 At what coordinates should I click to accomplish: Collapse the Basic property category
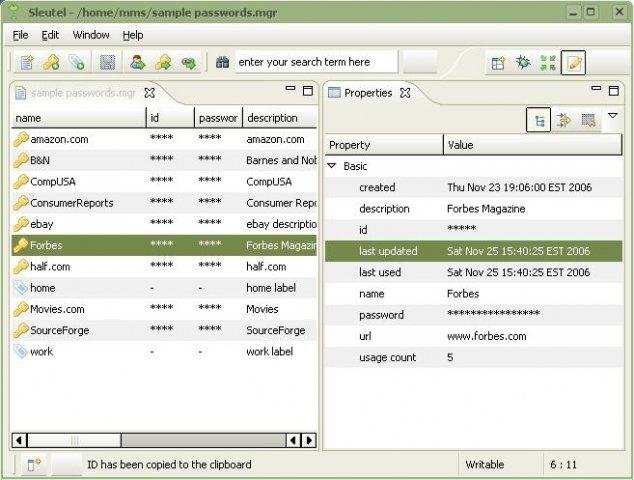(x=332, y=166)
